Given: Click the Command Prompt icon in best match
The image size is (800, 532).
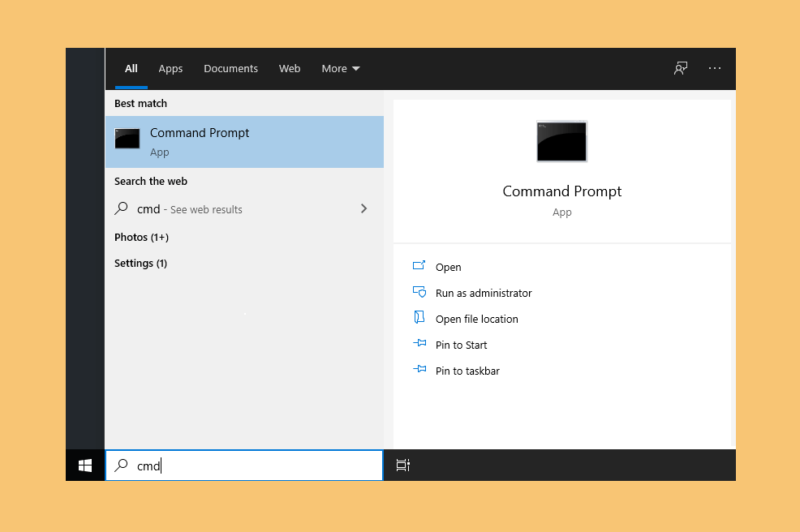Looking at the screenshot, I should pos(127,139).
